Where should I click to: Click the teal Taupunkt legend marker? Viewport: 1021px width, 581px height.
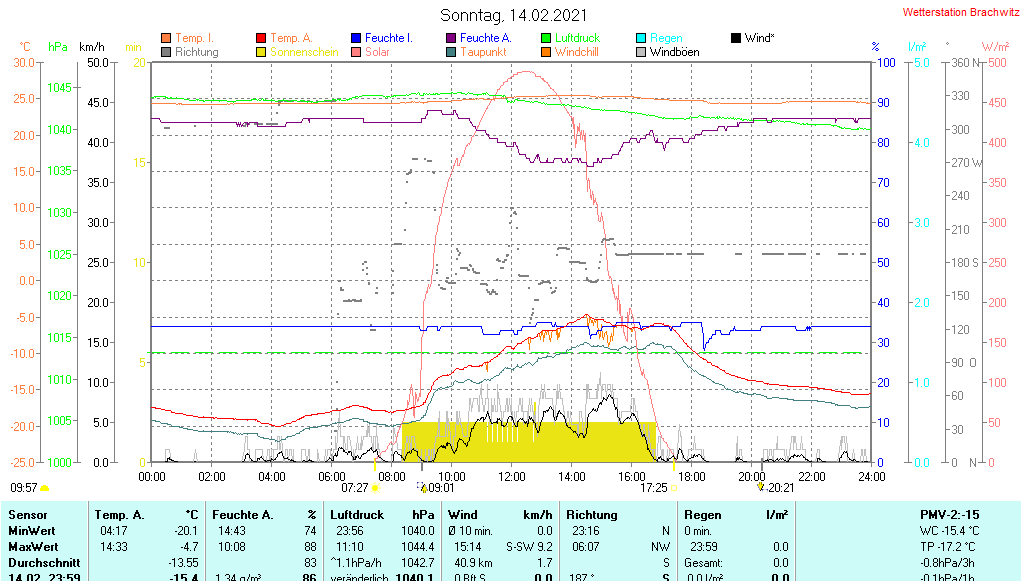451,52
